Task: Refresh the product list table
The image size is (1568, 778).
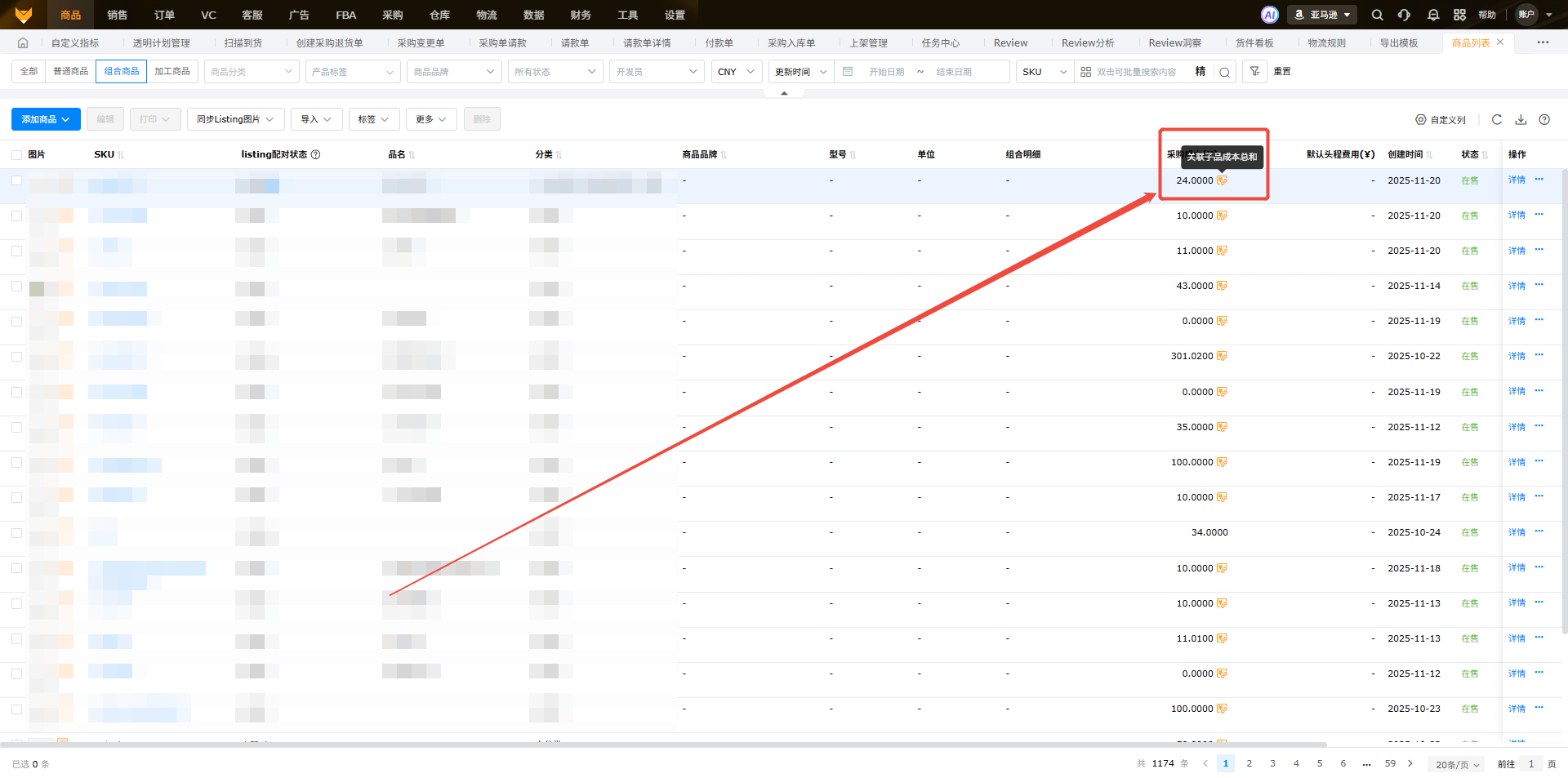Action: pyautogui.click(x=1497, y=119)
